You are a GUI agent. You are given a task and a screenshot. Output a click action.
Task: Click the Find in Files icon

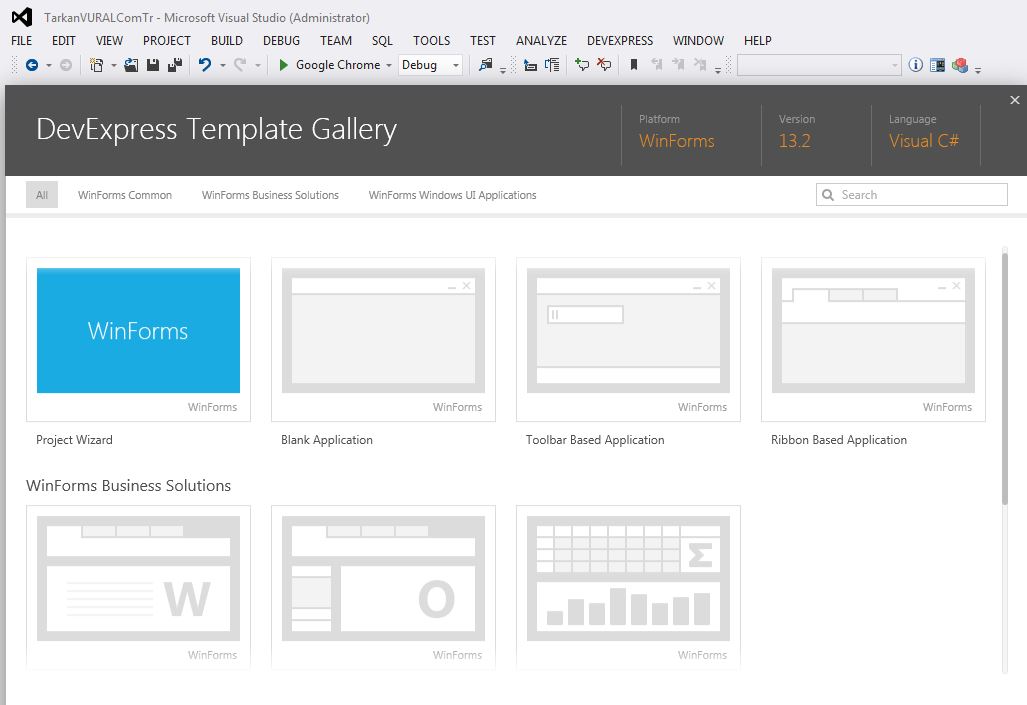point(485,65)
